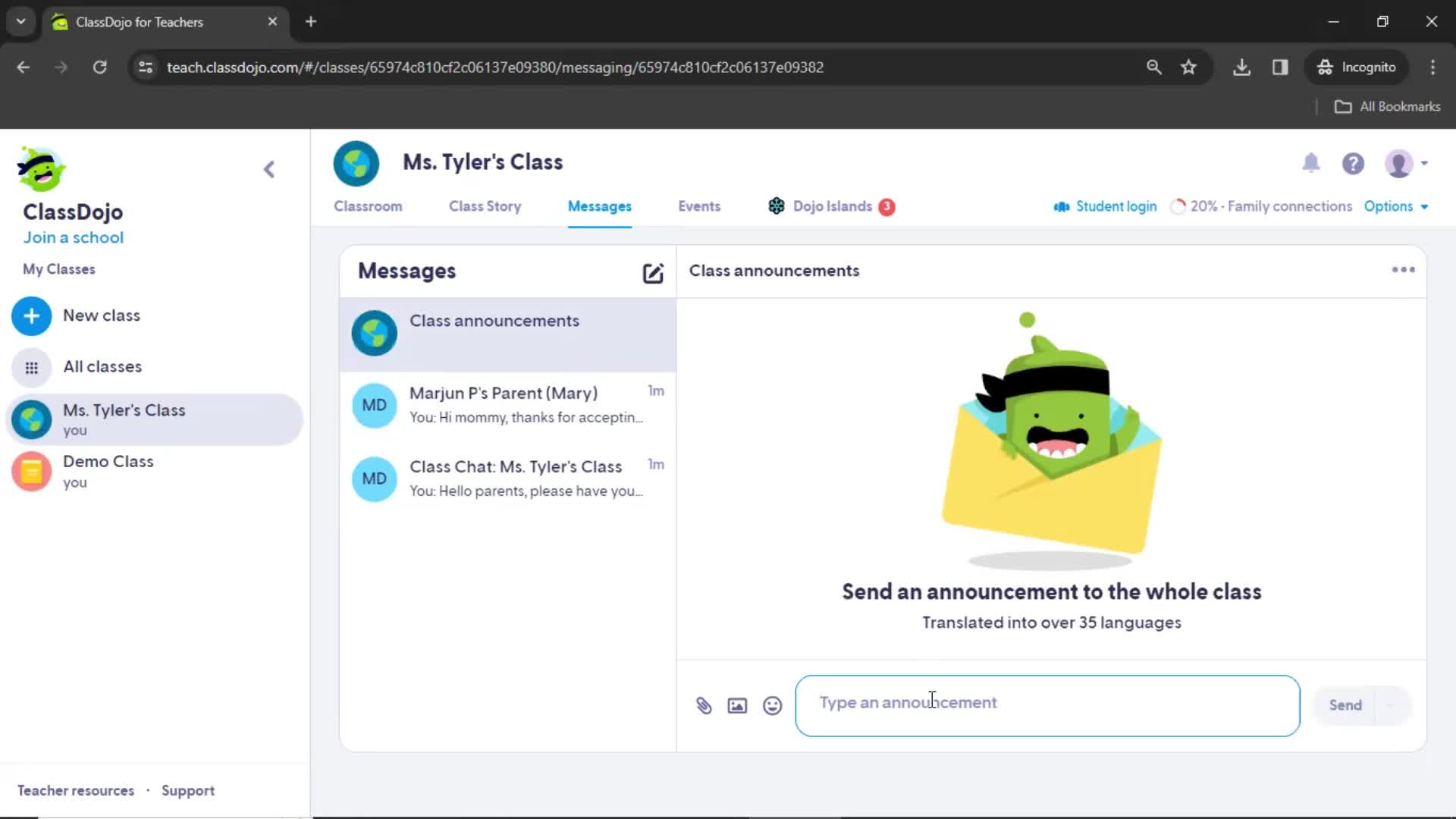
Task: Go back in browser history
Action: pyautogui.click(x=24, y=67)
